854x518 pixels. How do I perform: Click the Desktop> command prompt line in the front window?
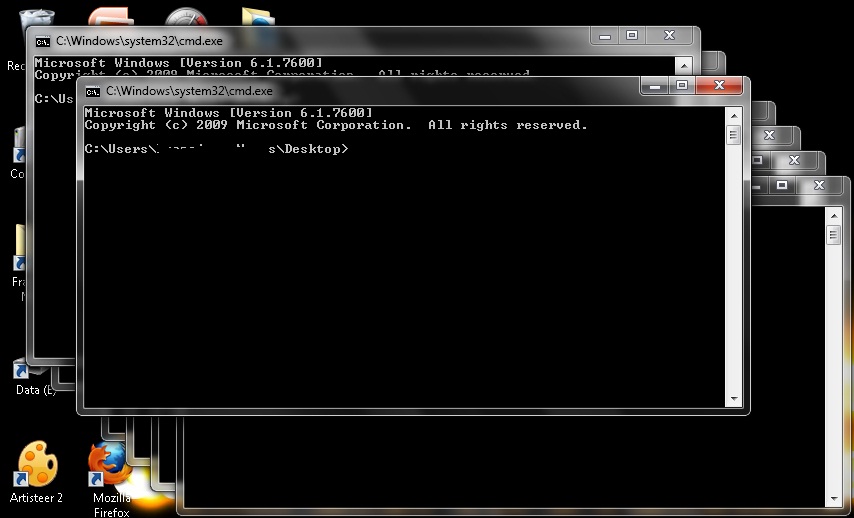coord(216,149)
